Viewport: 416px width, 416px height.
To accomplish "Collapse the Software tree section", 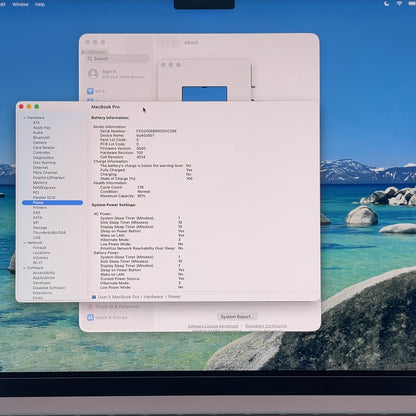I will coord(24,268).
